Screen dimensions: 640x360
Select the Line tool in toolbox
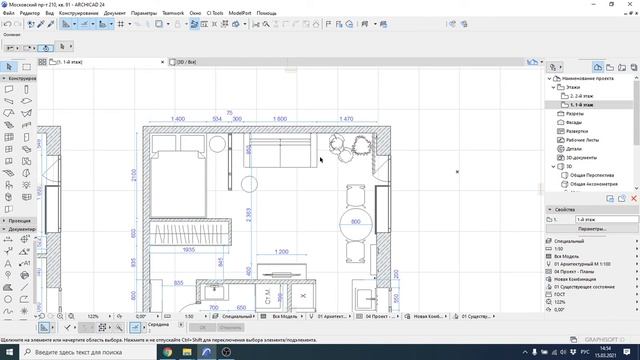point(25,287)
